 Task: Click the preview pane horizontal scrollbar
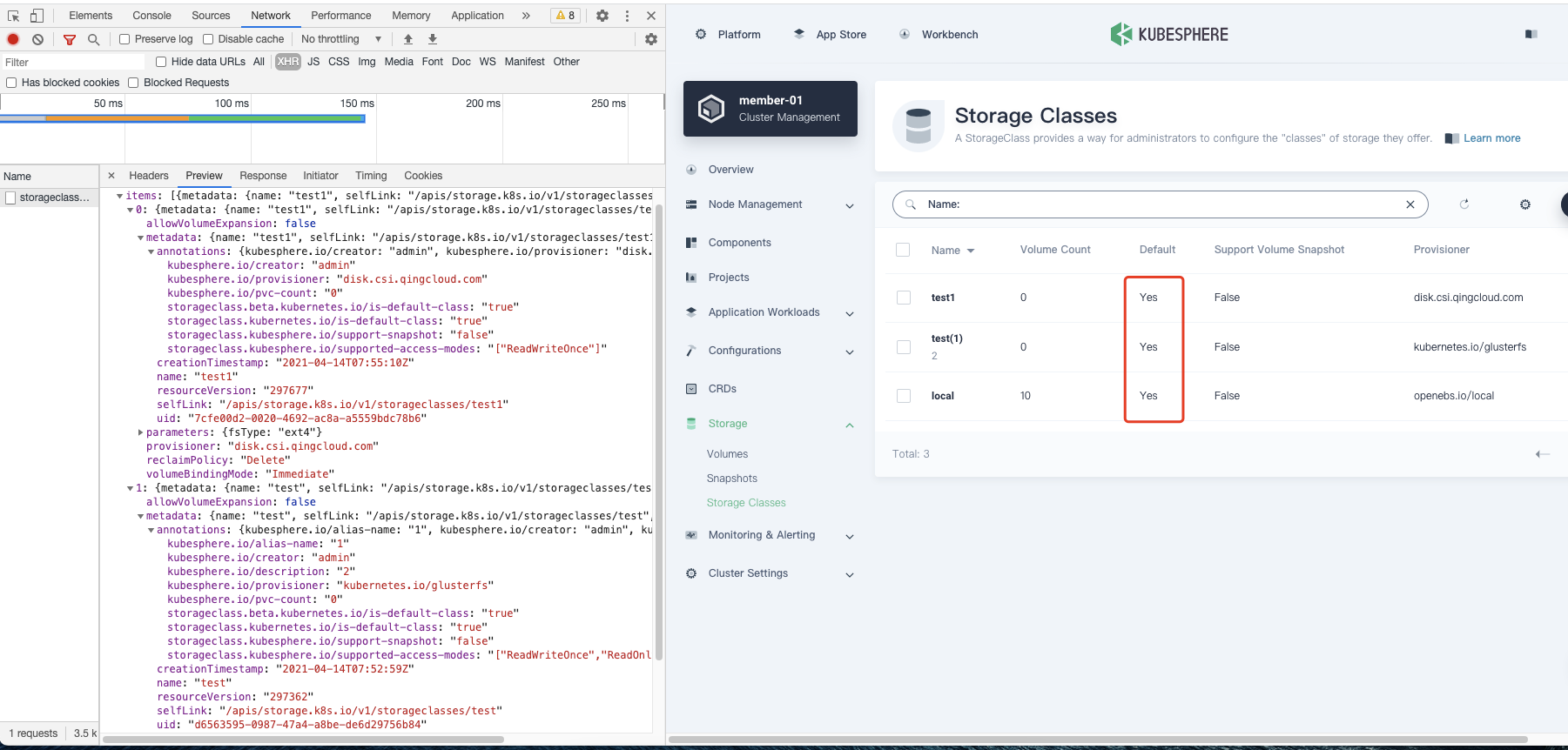[x=303, y=740]
